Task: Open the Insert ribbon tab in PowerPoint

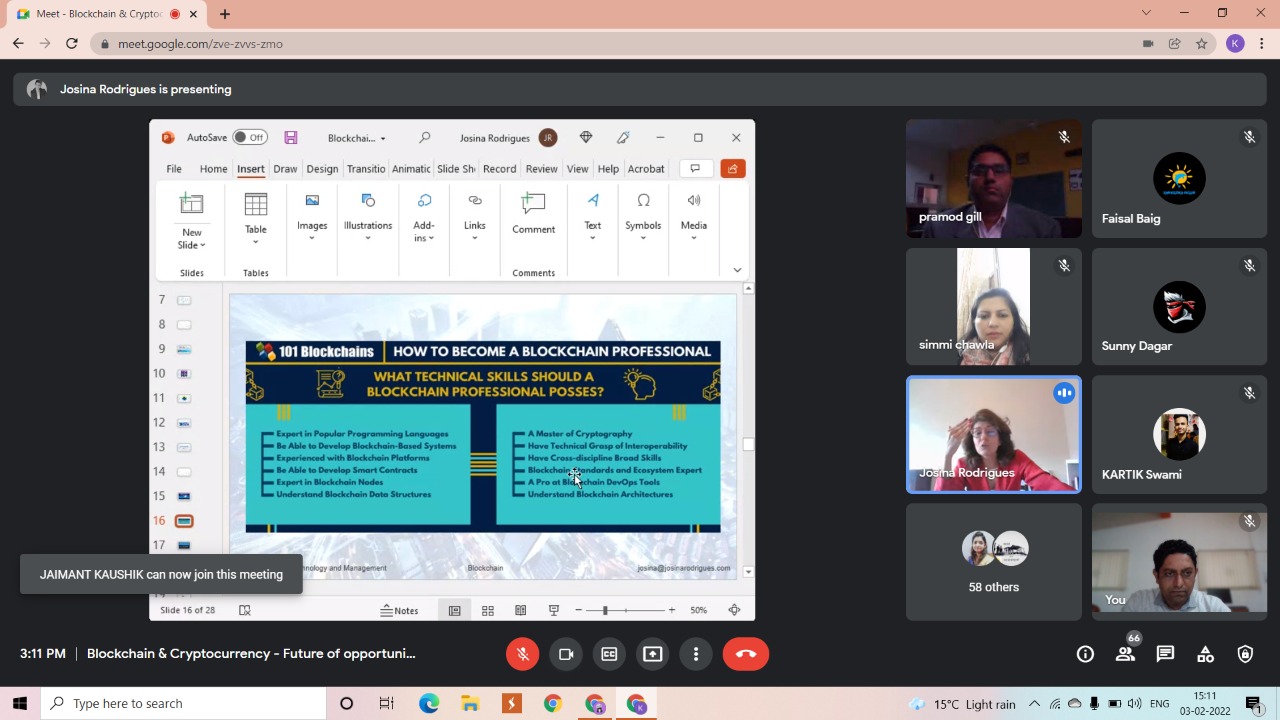Action: 250,169
